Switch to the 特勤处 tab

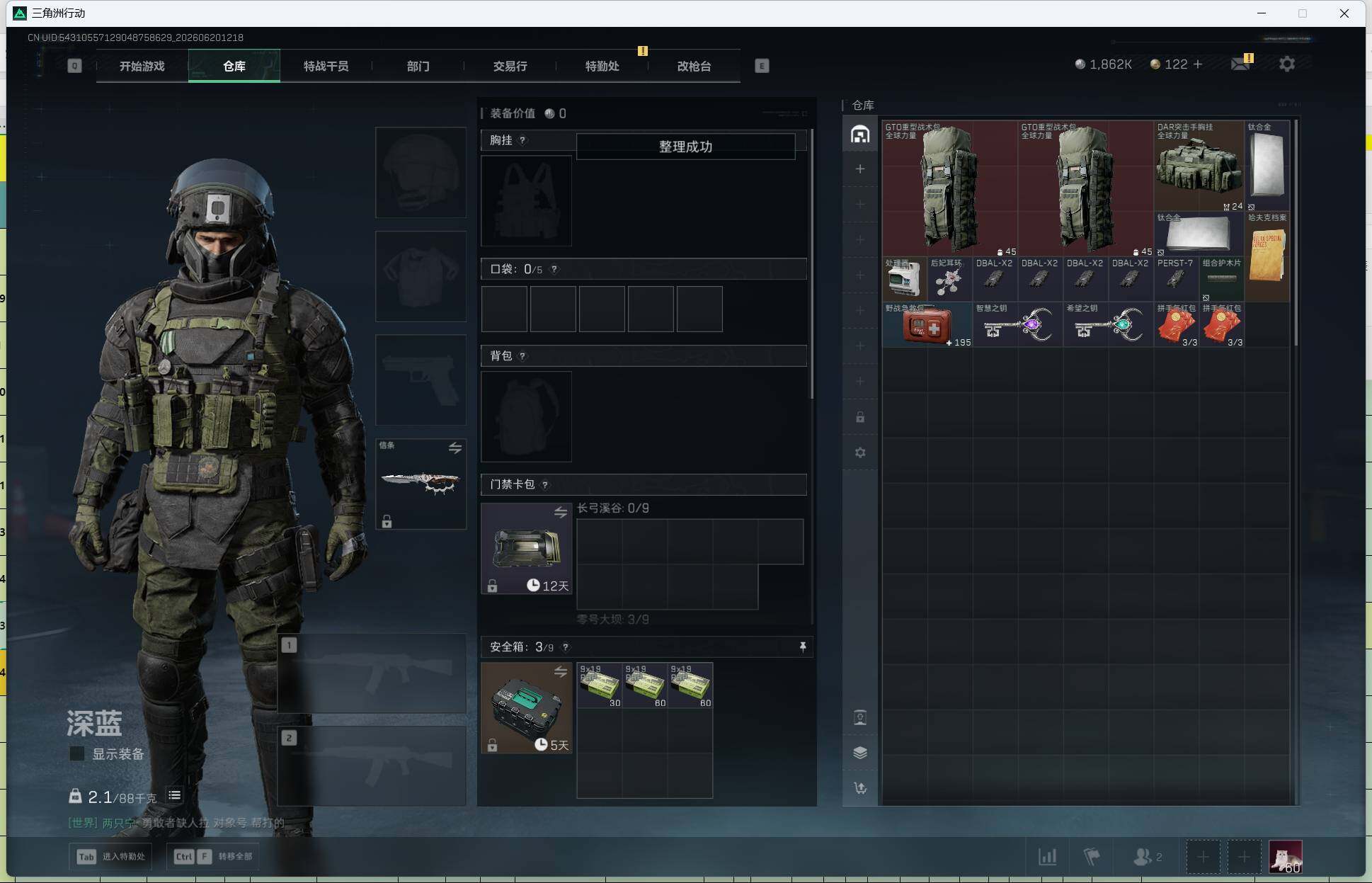tap(602, 66)
